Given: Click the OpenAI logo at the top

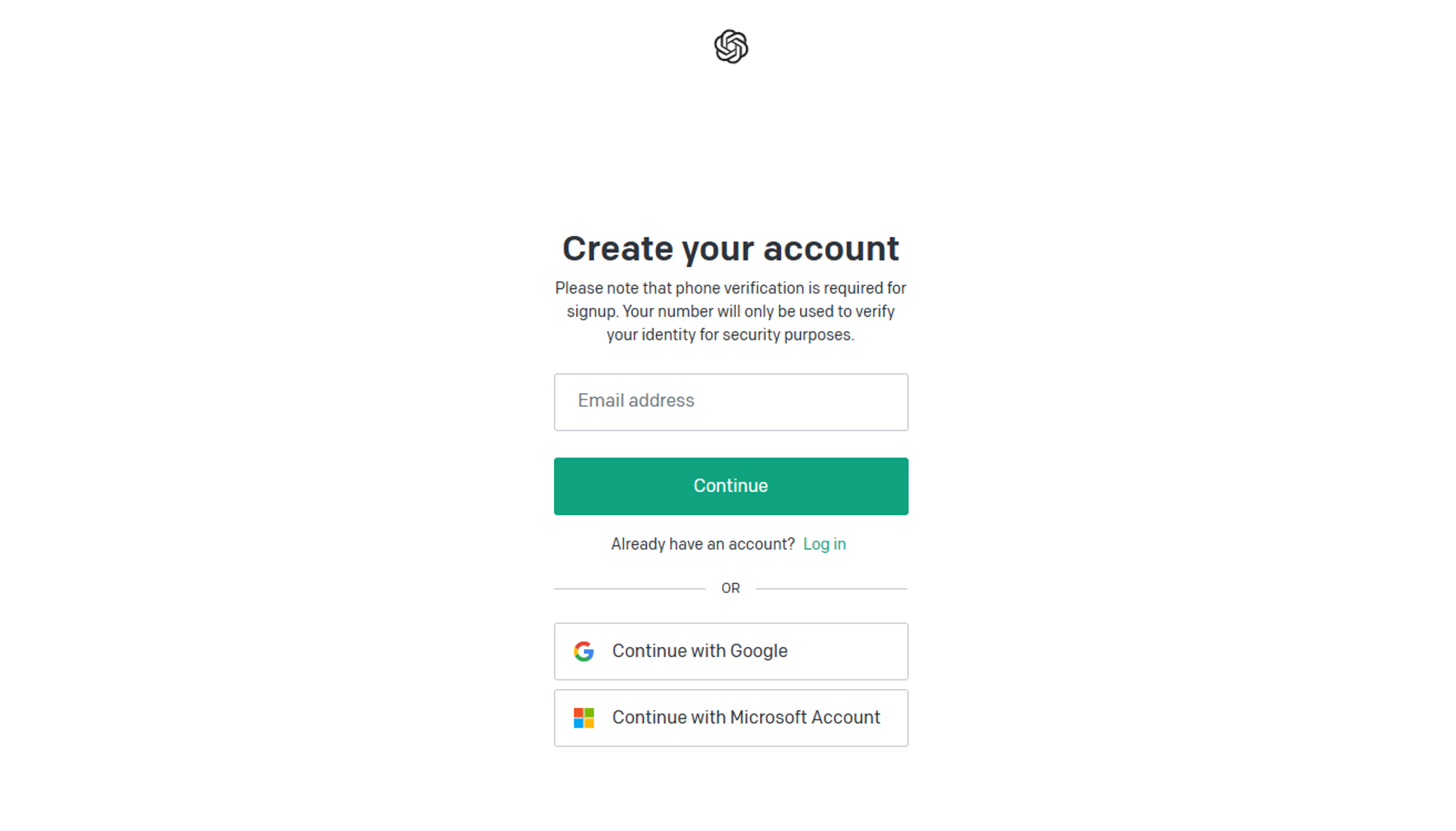Looking at the screenshot, I should (x=731, y=47).
